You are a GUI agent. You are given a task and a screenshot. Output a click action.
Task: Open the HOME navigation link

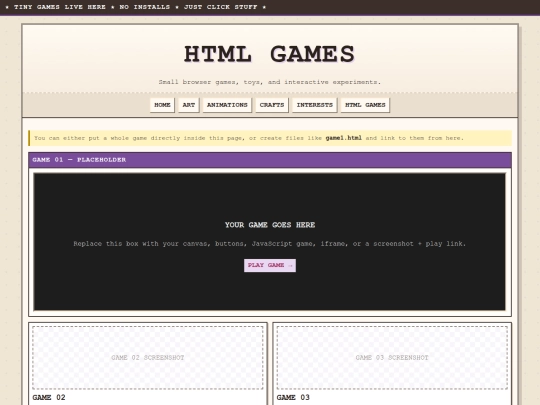(x=162, y=105)
